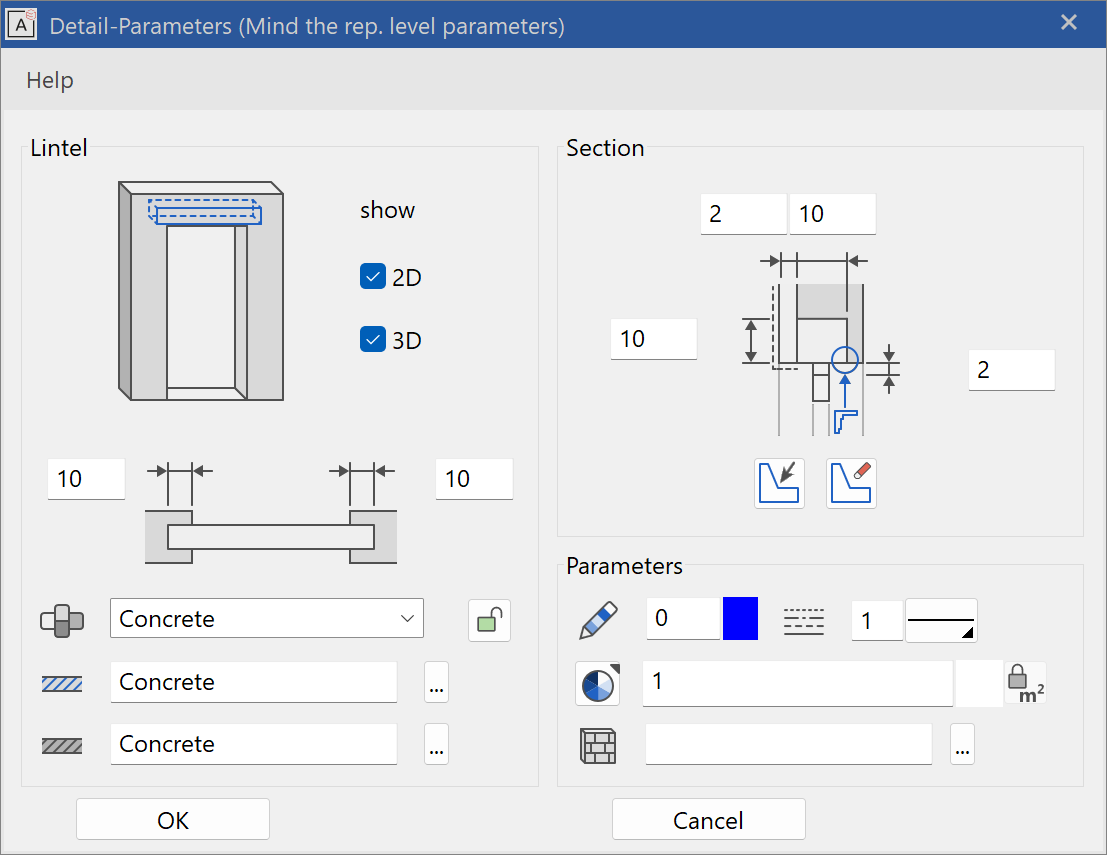Click the priority field showing 1
This screenshot has width=1107, height=855.
798,683
